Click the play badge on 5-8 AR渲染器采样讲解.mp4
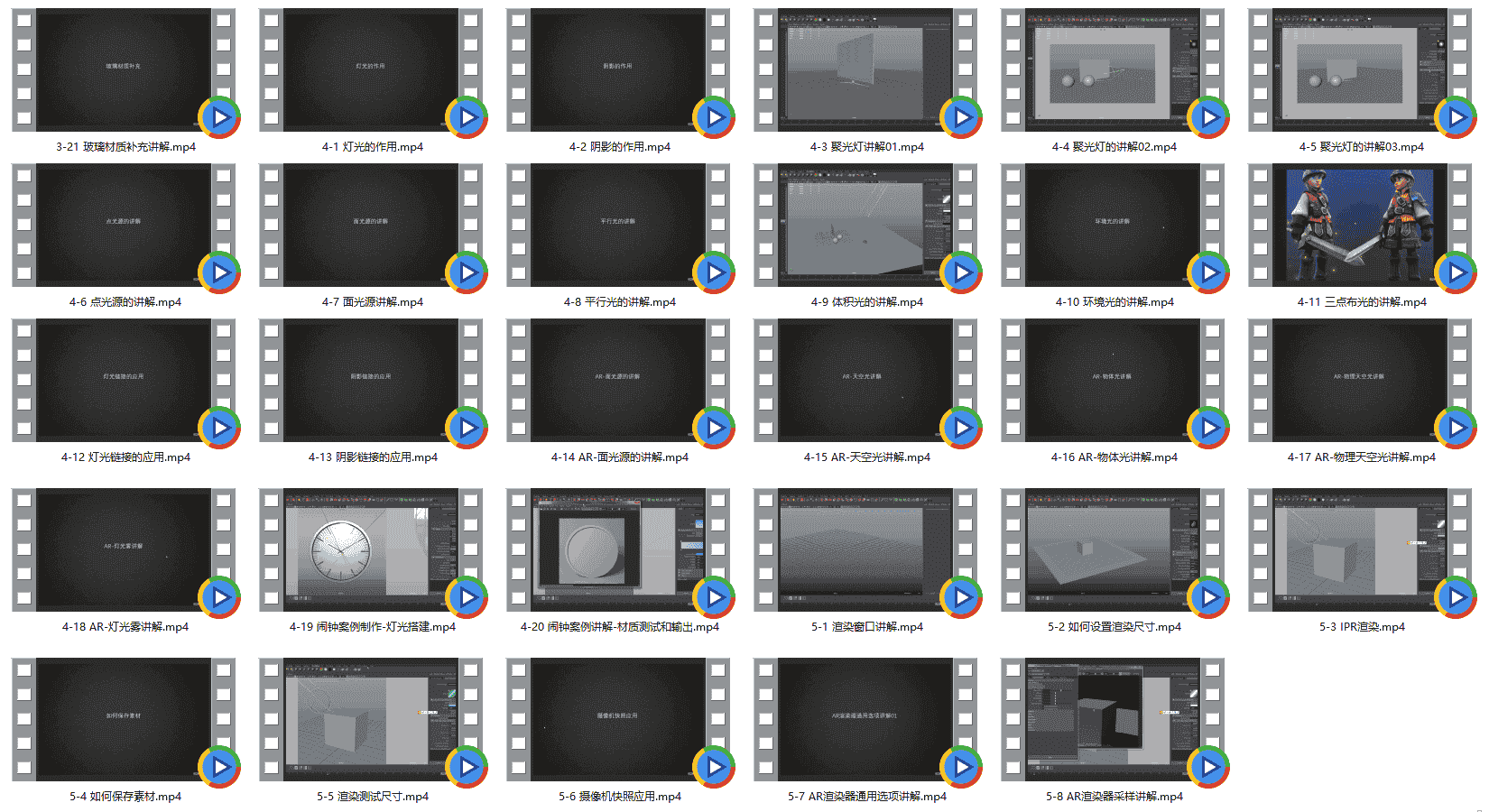 click(x=1208, y=767)
